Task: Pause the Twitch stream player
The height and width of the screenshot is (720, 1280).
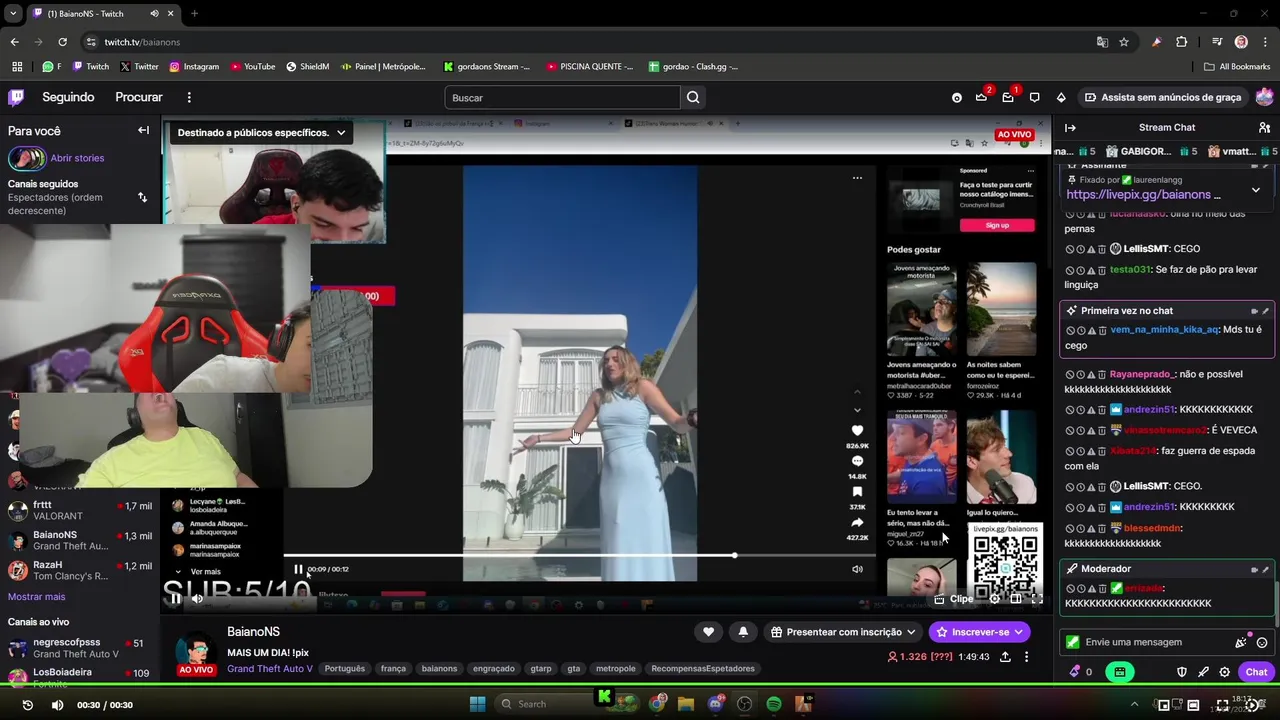Action: (x=175, y=599)
